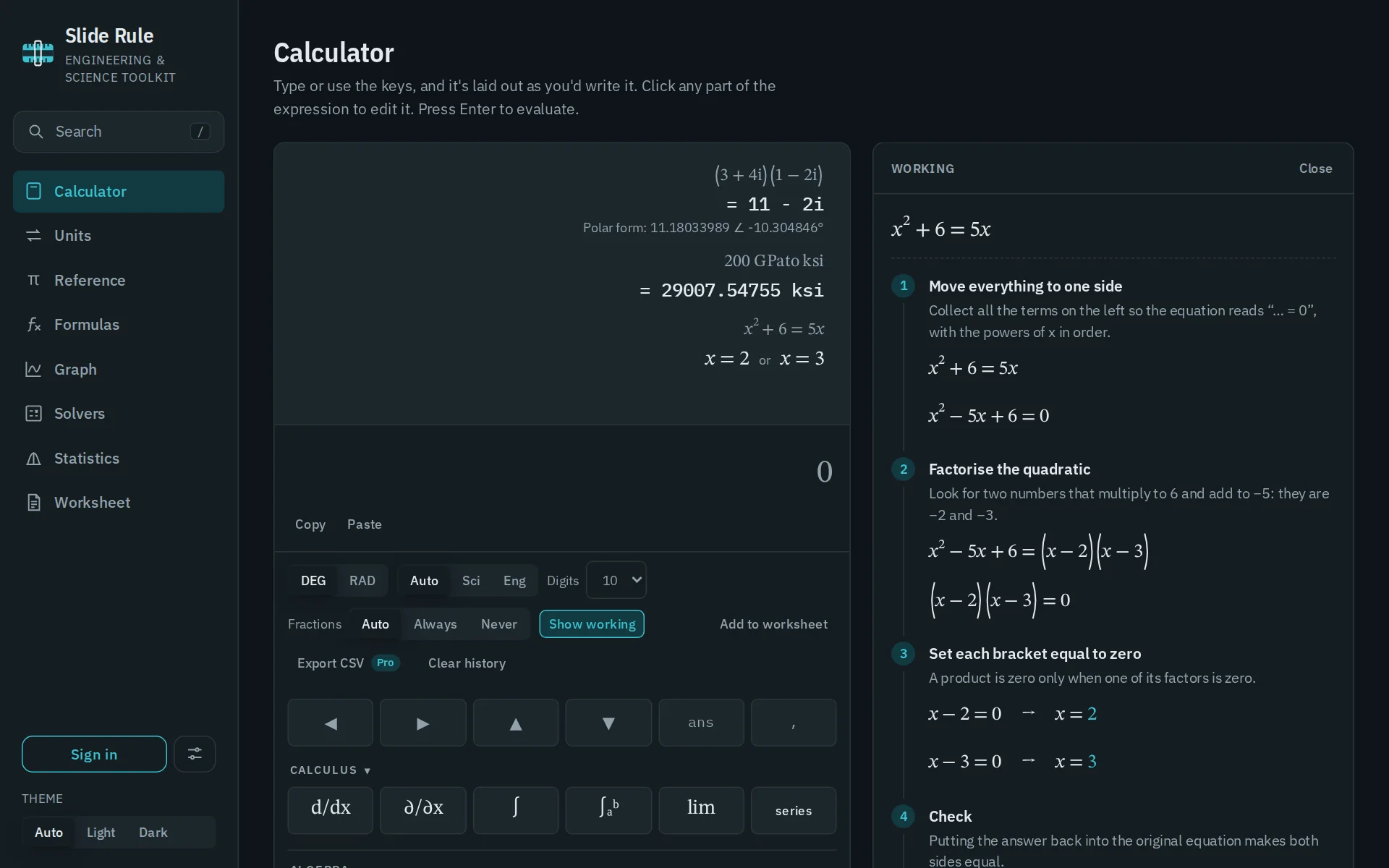Set number format to Sci
The height and width of the screenshot is (868, 1389).
pos(471,580)
